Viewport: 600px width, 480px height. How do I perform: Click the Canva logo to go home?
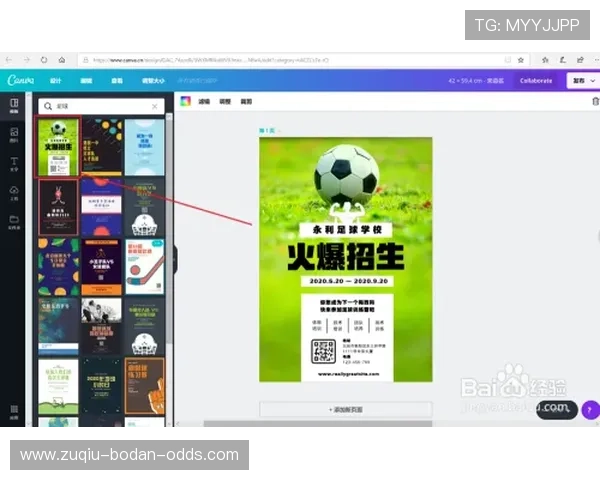click(x=20, y=80)
